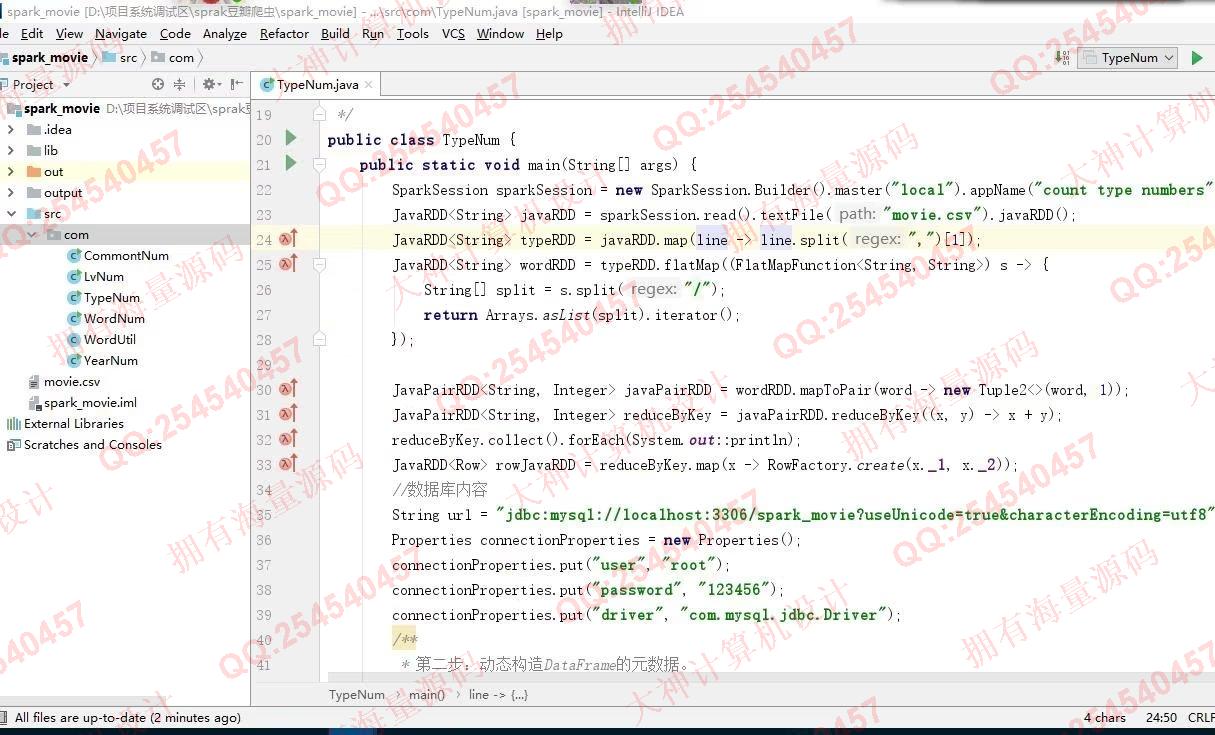Click the lambda gutter icon on line 30
This screenshot has width=1215, height=735.
(288, 388)
